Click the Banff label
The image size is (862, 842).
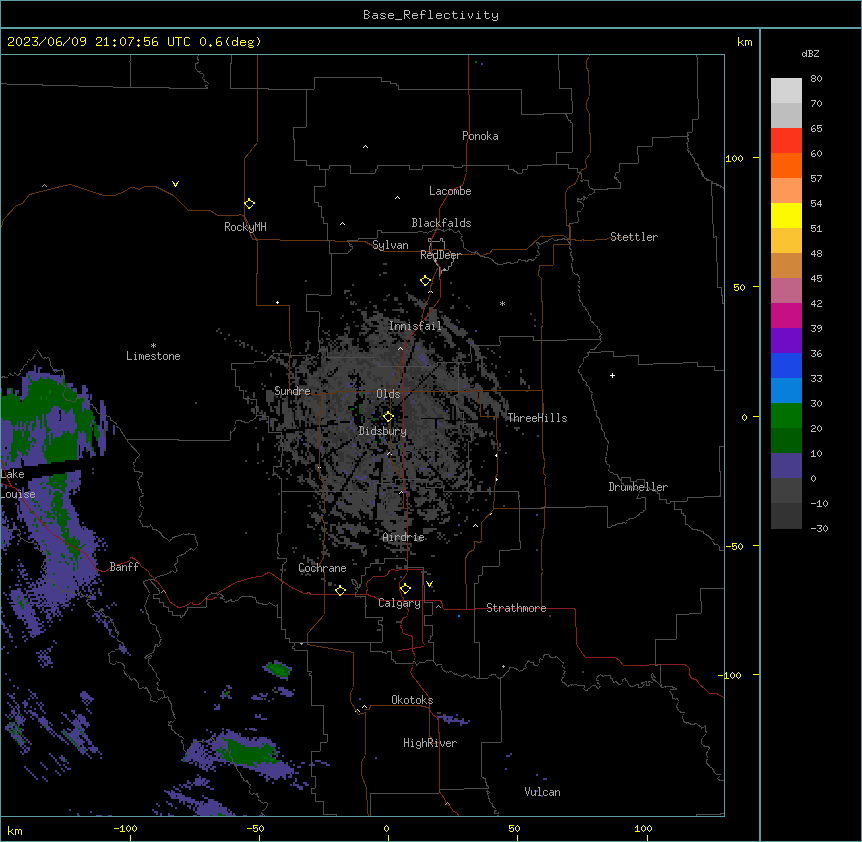(x=124, y=567)
